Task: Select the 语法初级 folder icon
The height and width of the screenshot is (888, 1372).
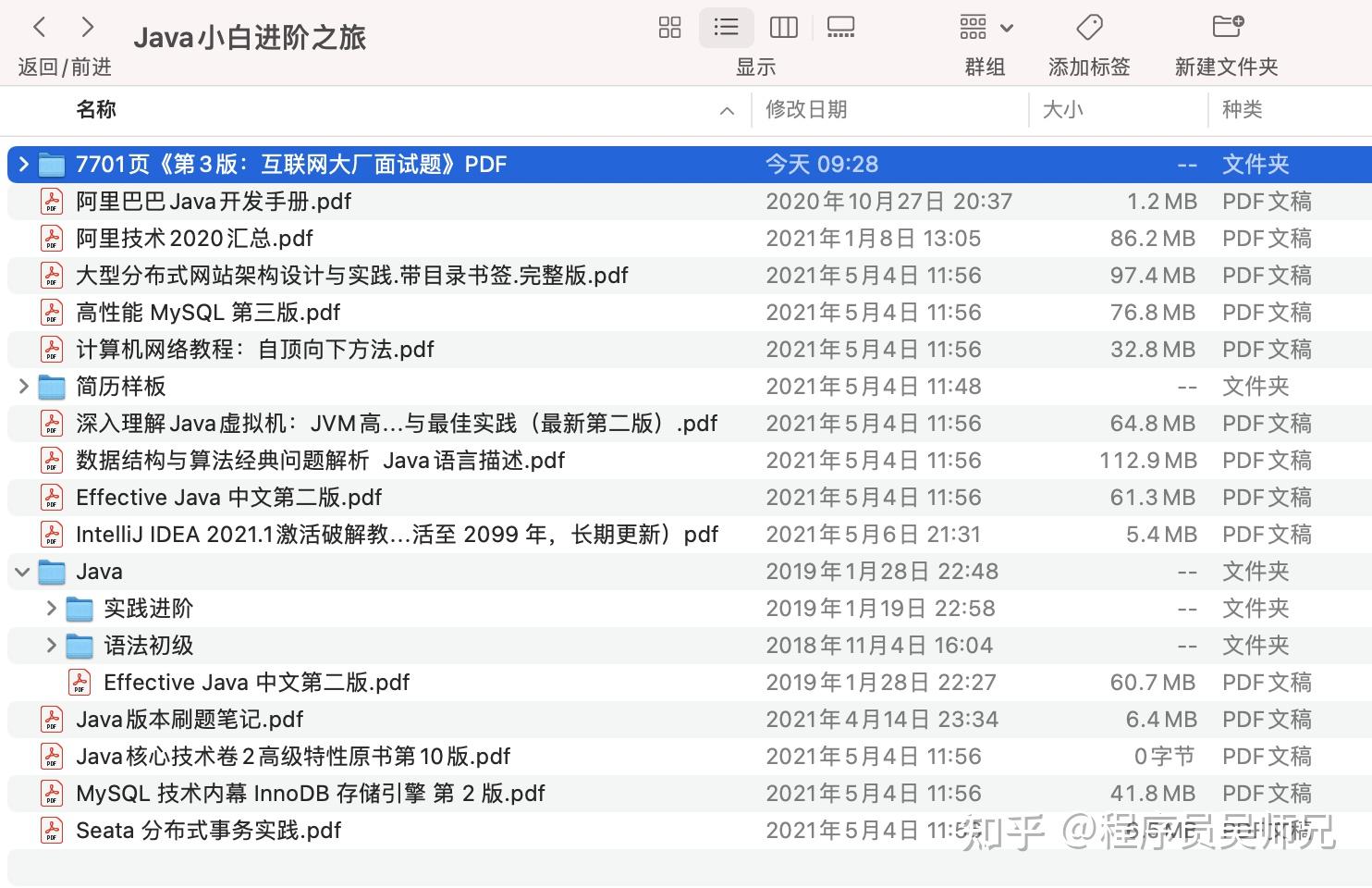Action: [80, 647]
